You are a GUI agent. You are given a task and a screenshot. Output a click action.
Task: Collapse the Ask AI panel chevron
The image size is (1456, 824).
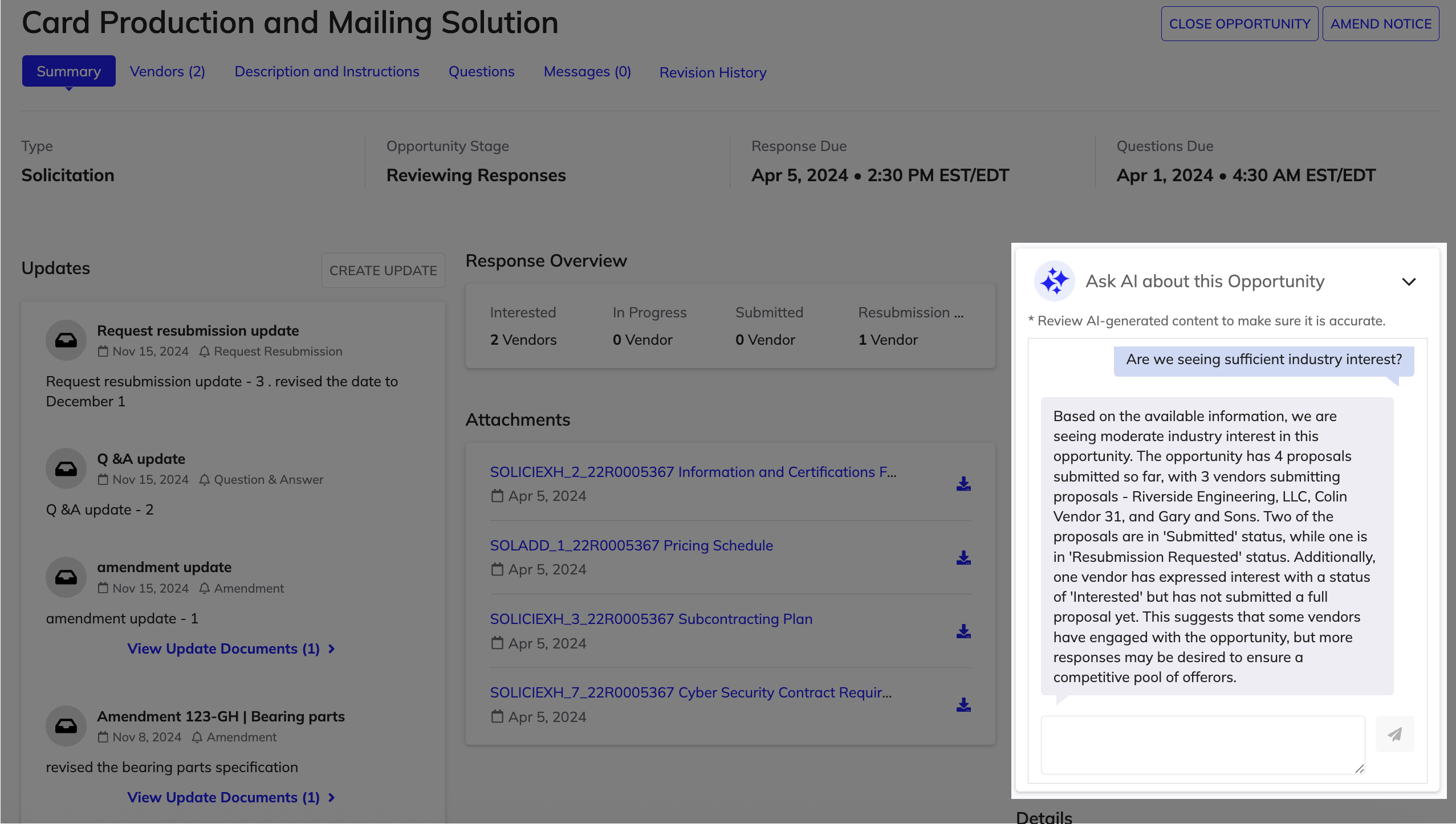[1409, 282]
